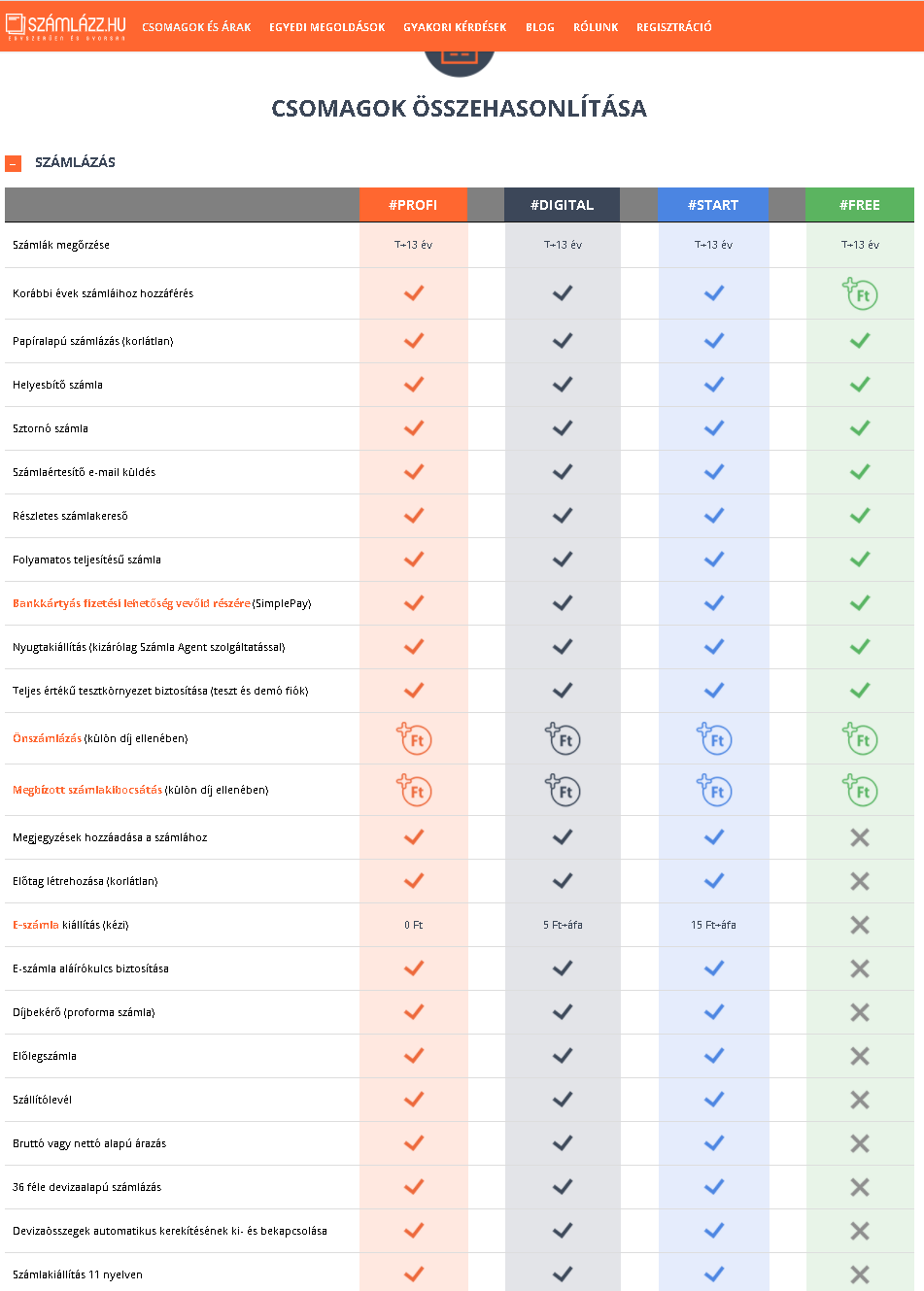Open the E-számla orange link
Viewport: 924px width, 1291px height.
click(36, 925)
